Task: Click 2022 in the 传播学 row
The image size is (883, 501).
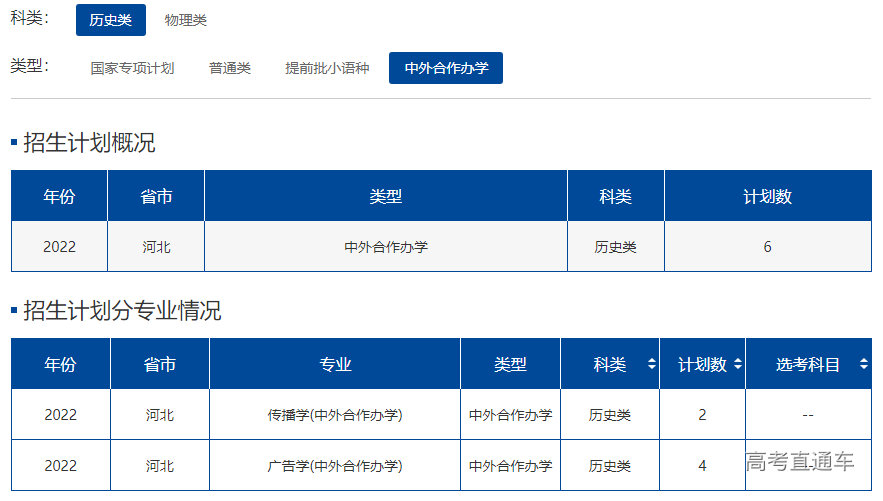Action: click(61, 415)
